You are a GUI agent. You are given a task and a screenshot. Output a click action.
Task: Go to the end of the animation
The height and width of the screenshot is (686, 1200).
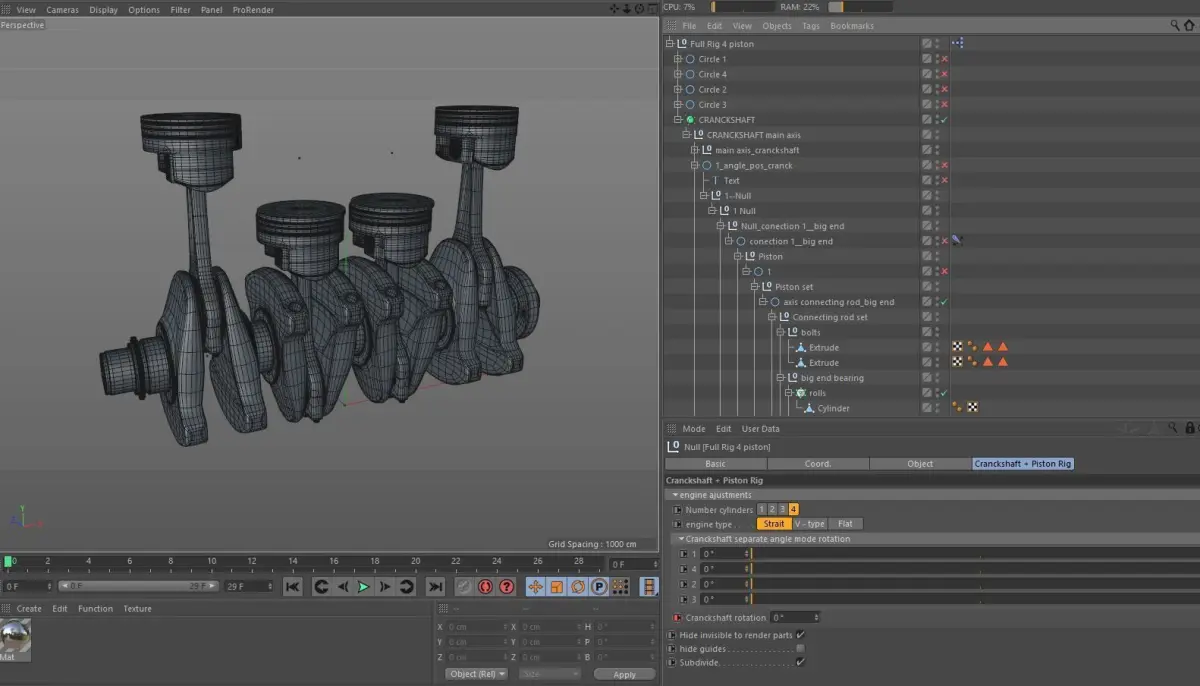[435, 587]
